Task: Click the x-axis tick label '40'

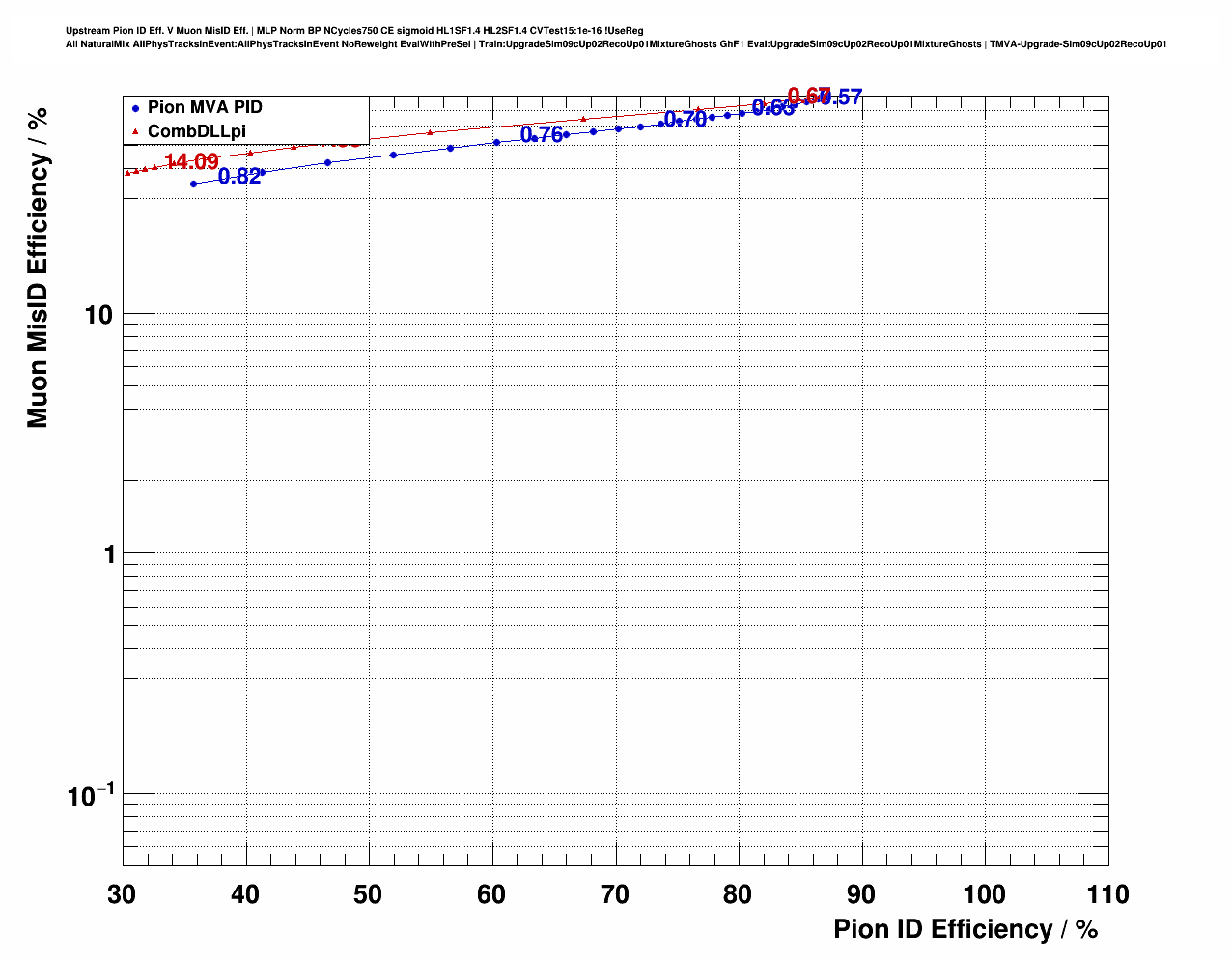Action: coord(245,895)
